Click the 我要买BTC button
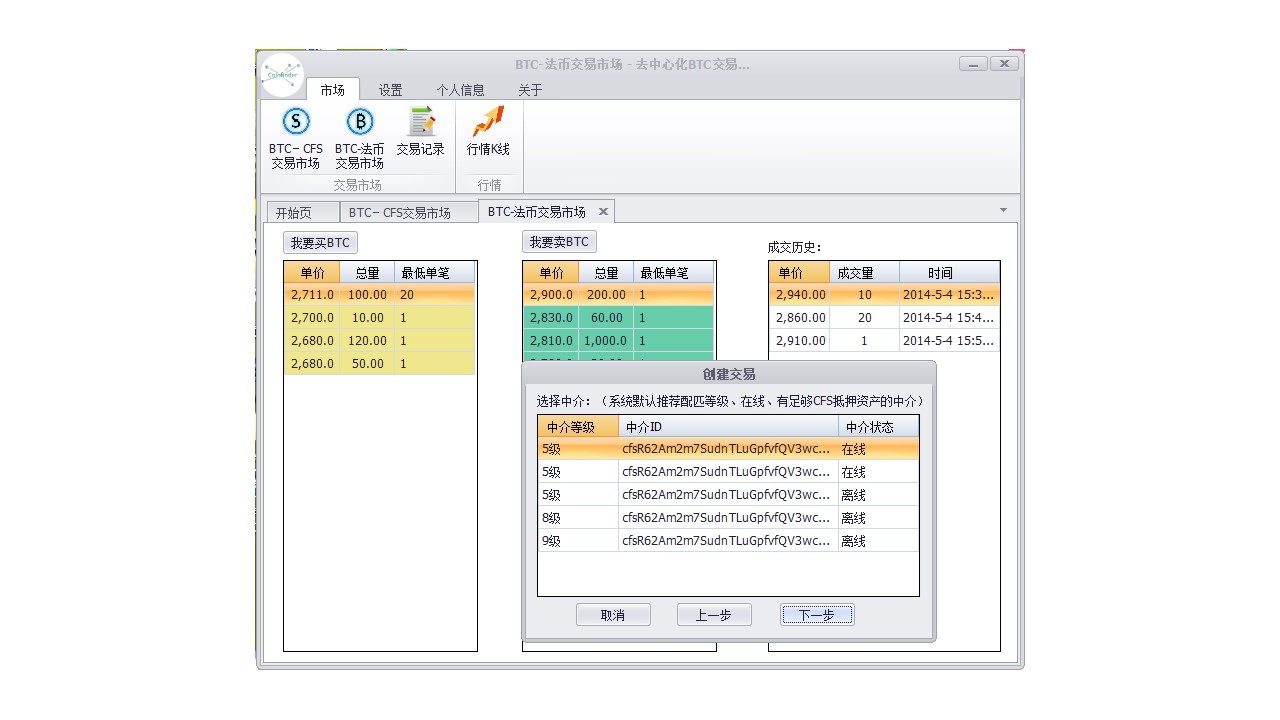The image size is (1280, 720). [320, 243]
